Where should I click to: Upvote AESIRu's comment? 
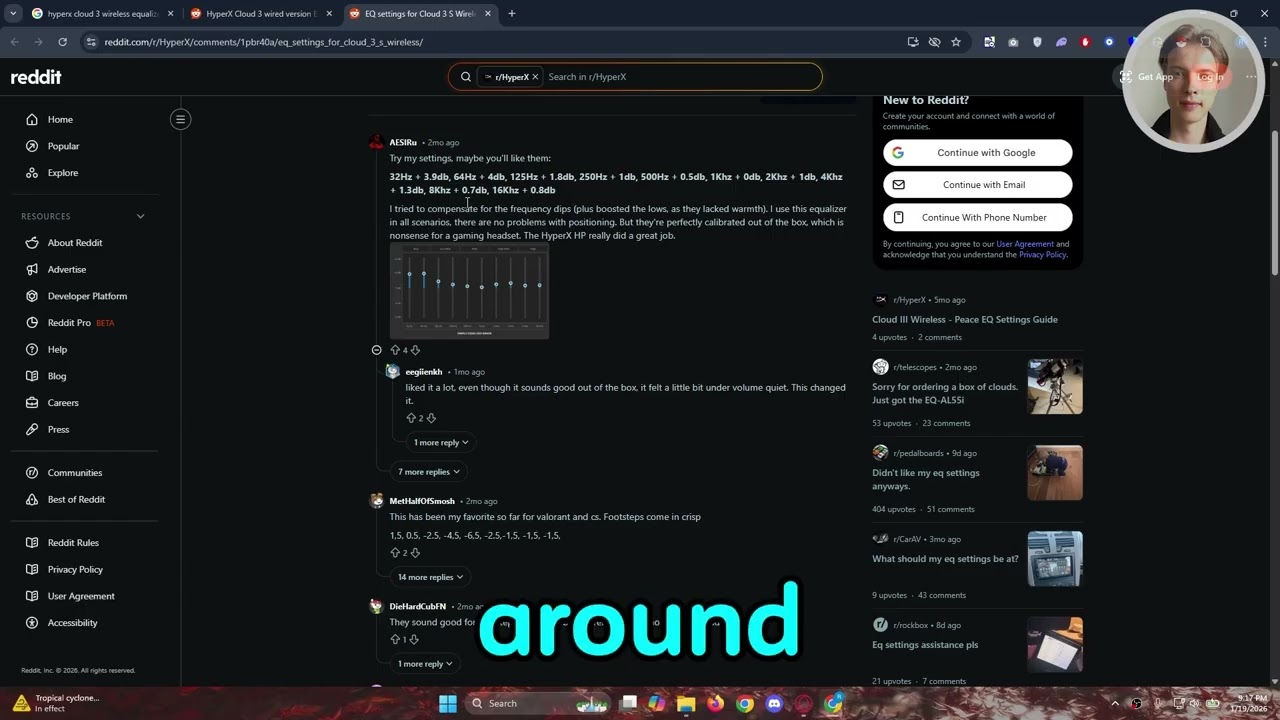point(395,350)
